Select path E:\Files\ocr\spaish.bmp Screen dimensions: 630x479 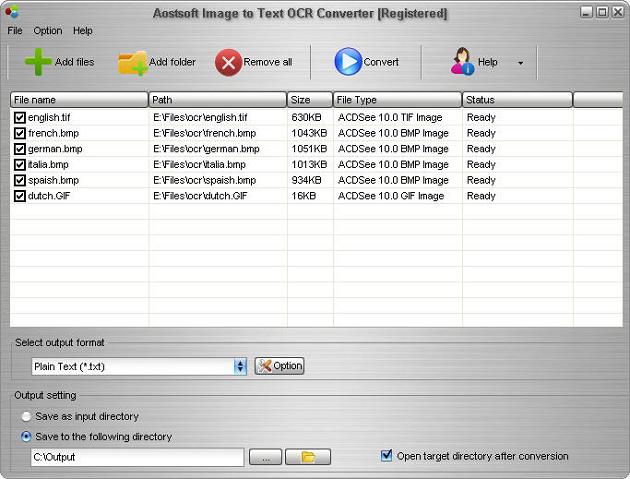point(205,180)
